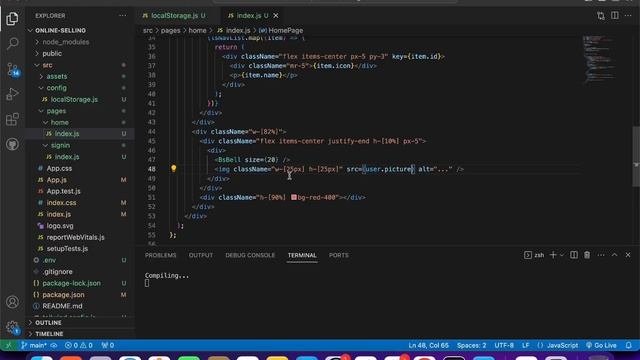640x360 pixels.
Task: Open Source Control view with badge
Action: 12,69
